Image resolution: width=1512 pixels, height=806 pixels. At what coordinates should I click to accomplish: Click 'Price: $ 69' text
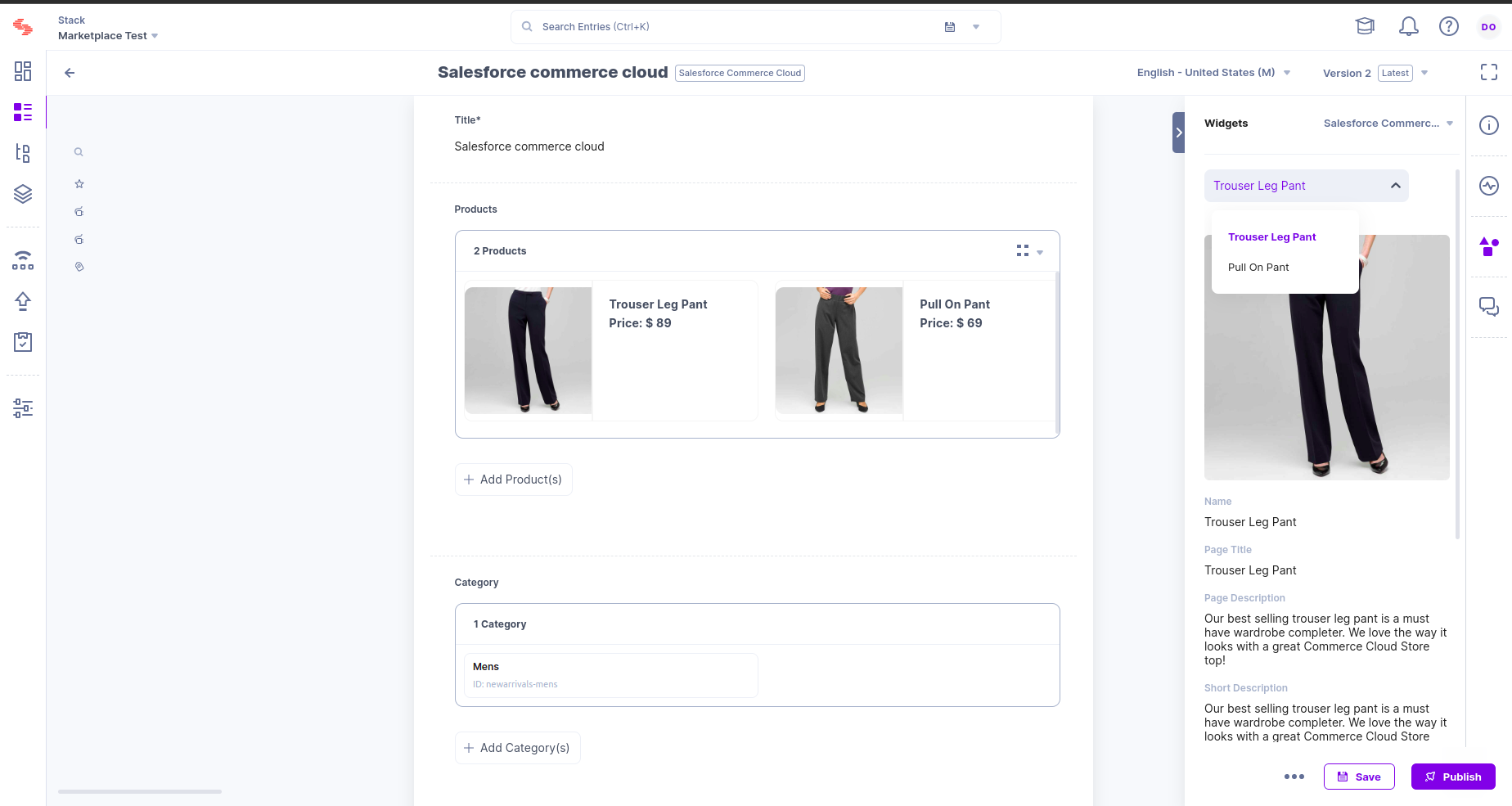(951, 323)
